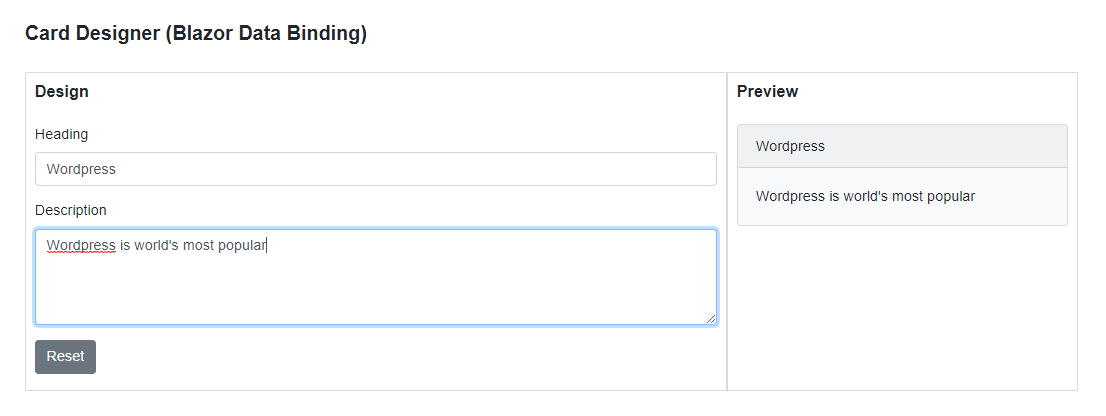The height and width of the screenshot is (416, 1106).
Task: Click the Preview section heading
Action: (x=767, y=92)
